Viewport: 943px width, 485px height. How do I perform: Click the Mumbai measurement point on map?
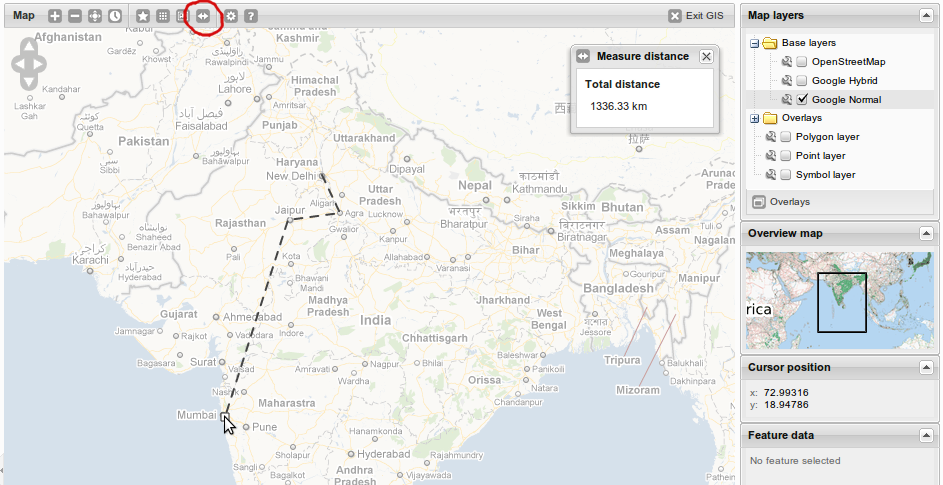(224, 416)
